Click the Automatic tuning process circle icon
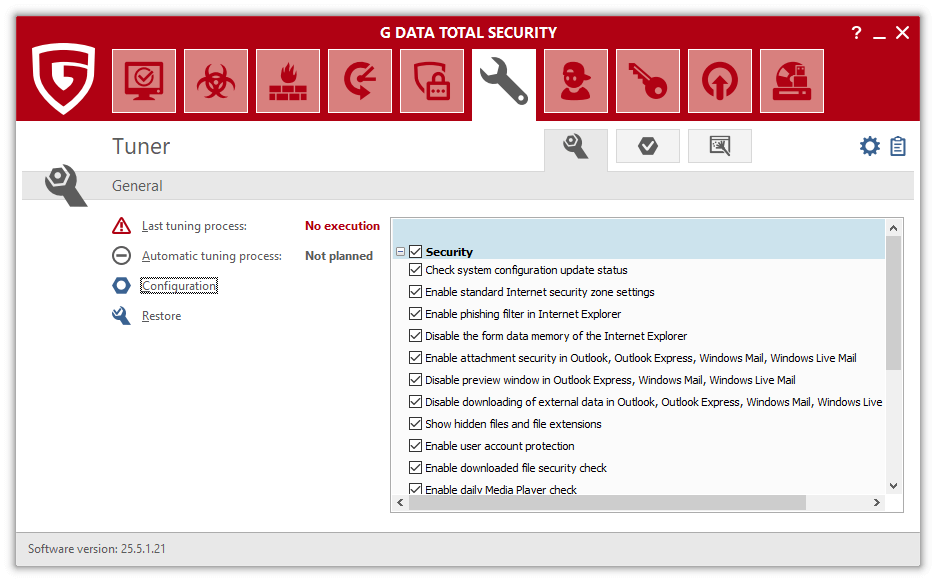 point(121,255)
